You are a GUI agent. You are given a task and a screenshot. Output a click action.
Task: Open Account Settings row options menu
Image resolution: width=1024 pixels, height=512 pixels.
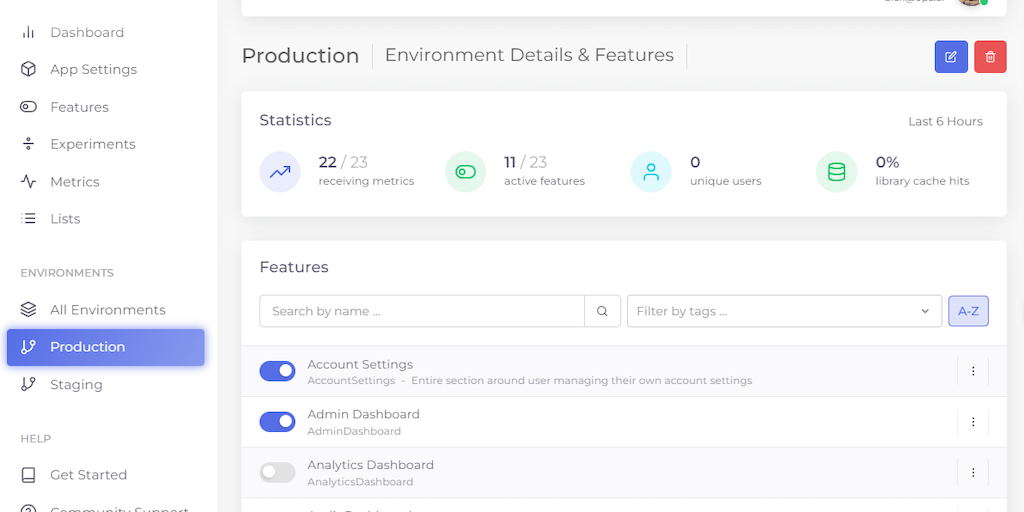tap(973, 371)
